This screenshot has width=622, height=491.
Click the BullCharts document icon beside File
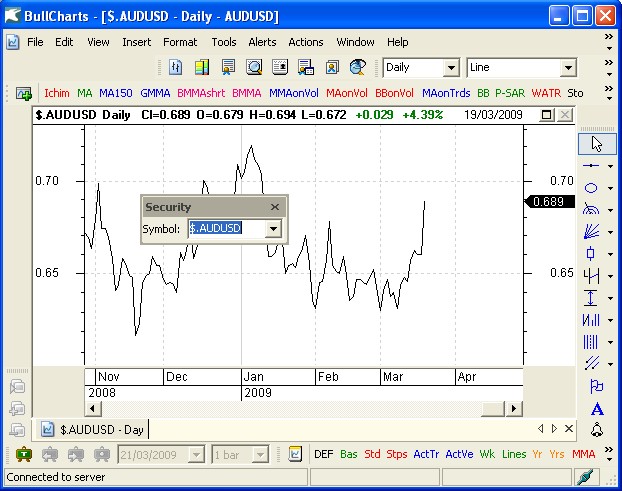pos(13,42)
